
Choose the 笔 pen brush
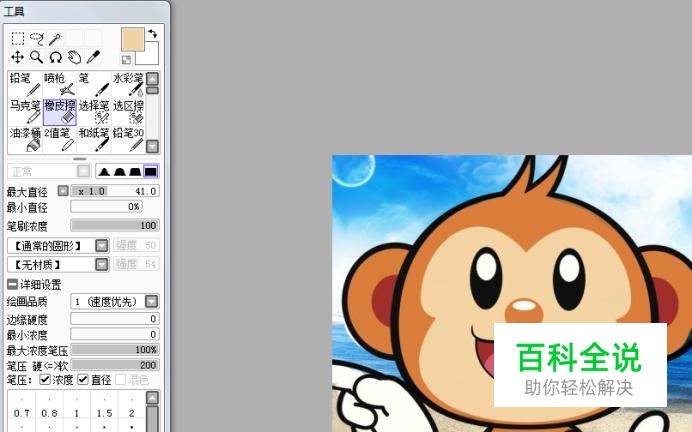pyautogui.click(x=94, y=84)
